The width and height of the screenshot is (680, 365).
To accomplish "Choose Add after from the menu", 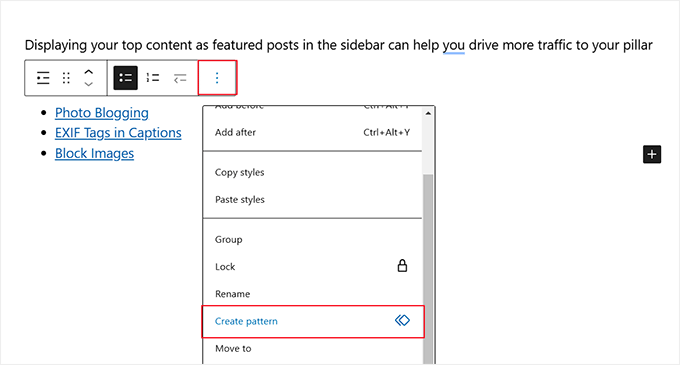I will (x=312, y=133).
